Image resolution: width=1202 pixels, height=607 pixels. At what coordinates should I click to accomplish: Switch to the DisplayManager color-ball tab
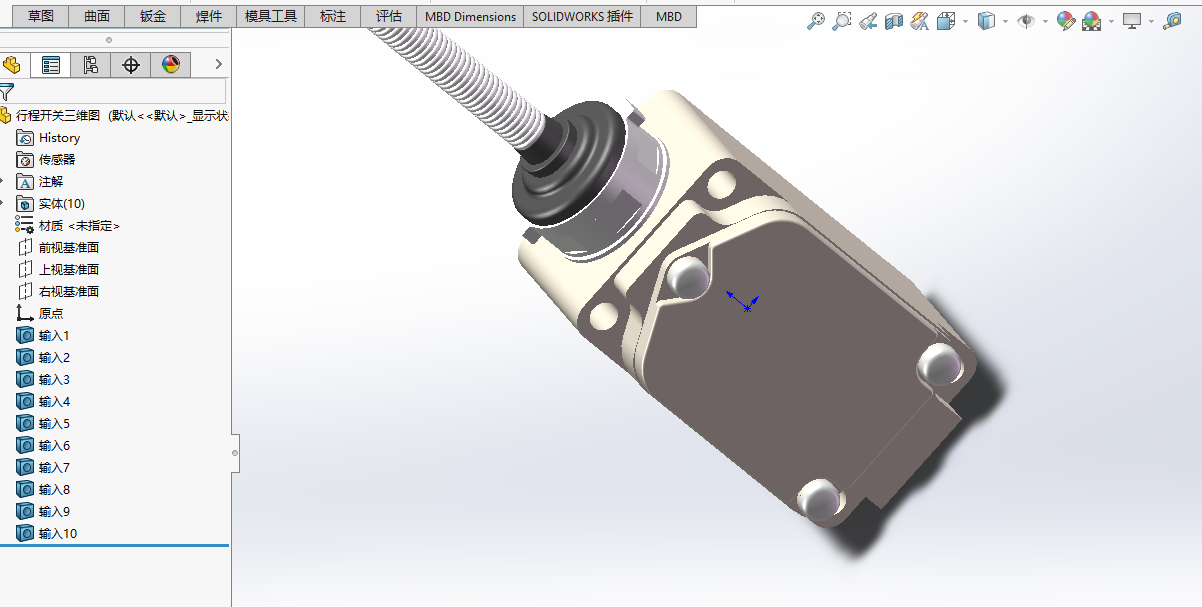(x=171, y=65)
